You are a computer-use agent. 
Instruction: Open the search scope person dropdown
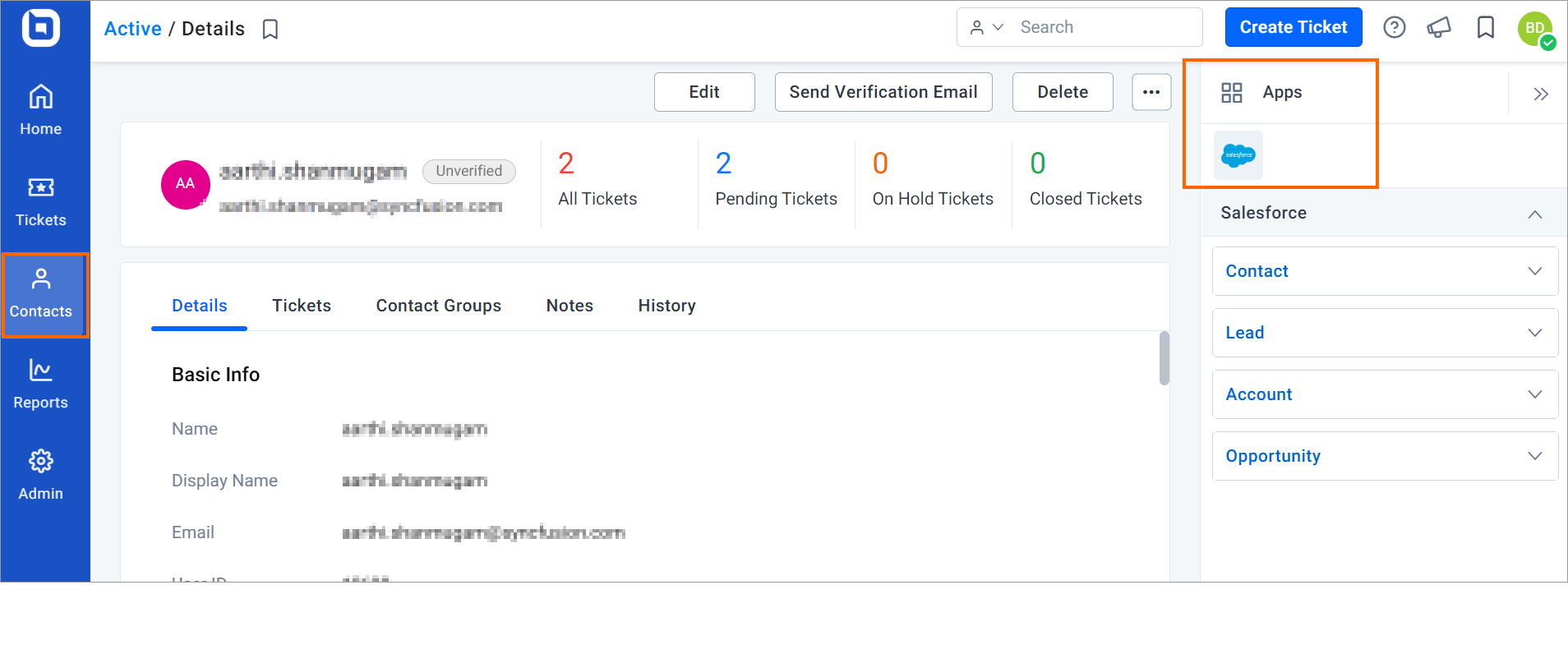986,27
